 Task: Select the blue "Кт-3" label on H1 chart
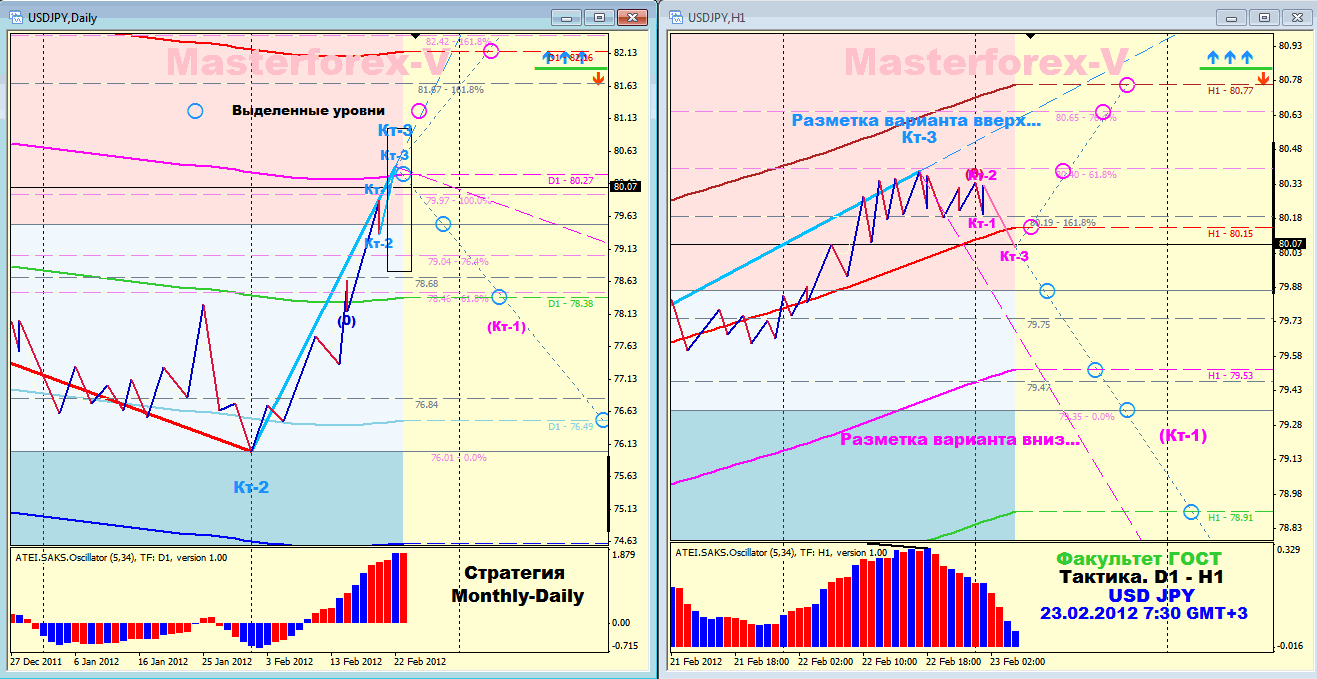(919, 138)
